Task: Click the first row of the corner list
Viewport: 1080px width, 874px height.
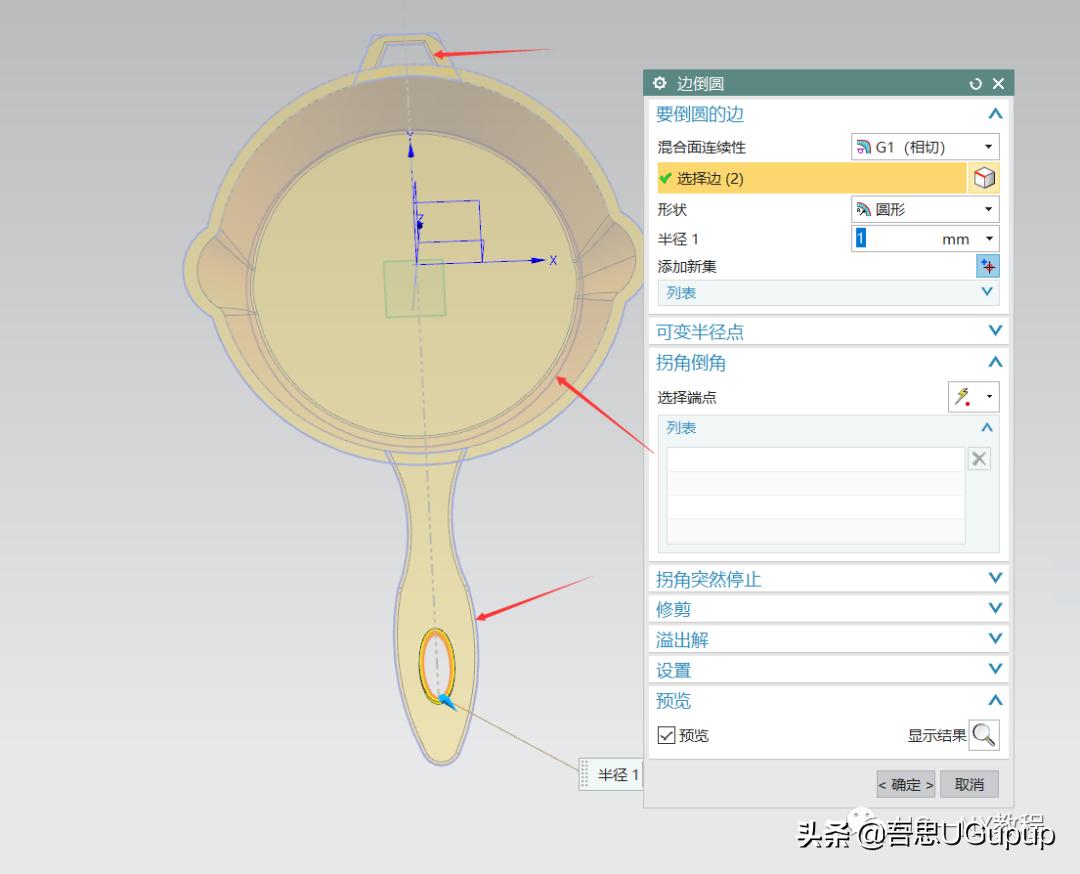Action: pos(816,460)
